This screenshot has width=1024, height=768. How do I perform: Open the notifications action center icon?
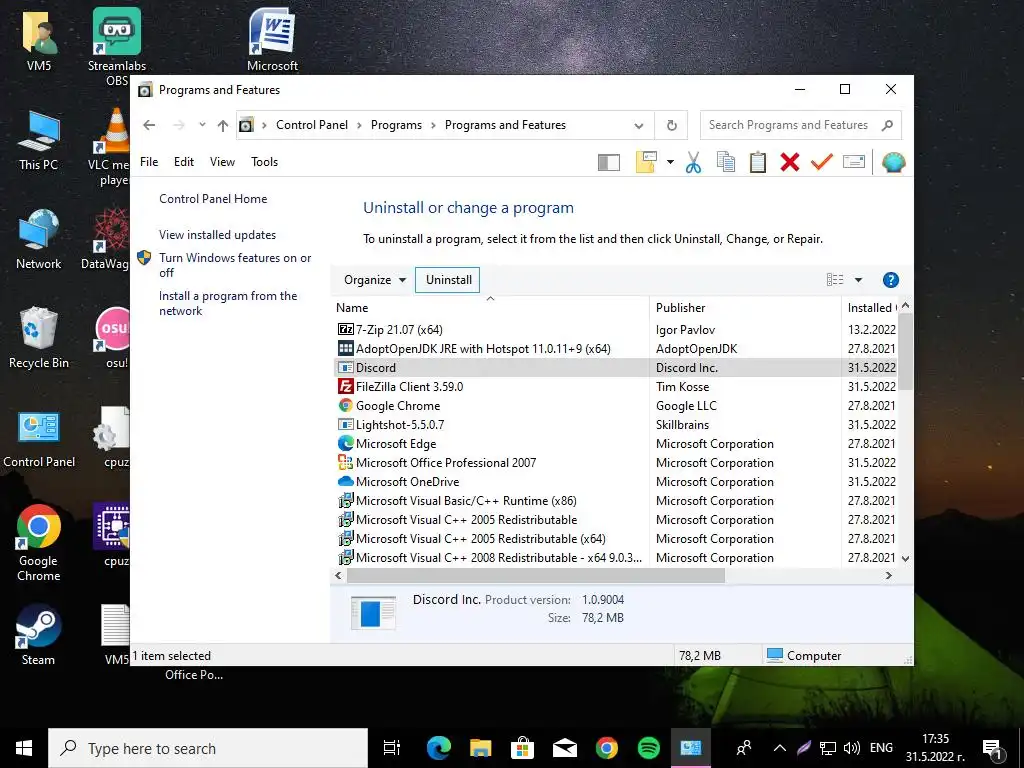(992, 749)
